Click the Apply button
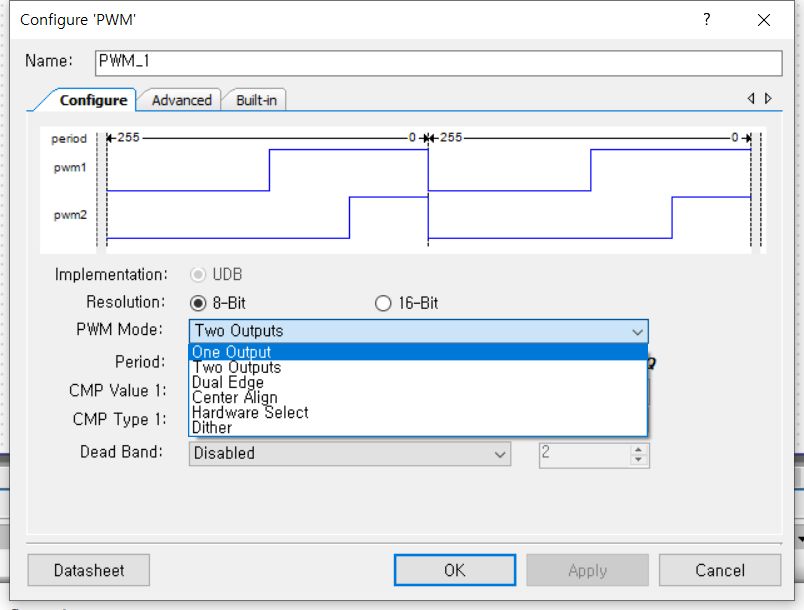Viewport: 804px width, 610px height. point(588,570)
